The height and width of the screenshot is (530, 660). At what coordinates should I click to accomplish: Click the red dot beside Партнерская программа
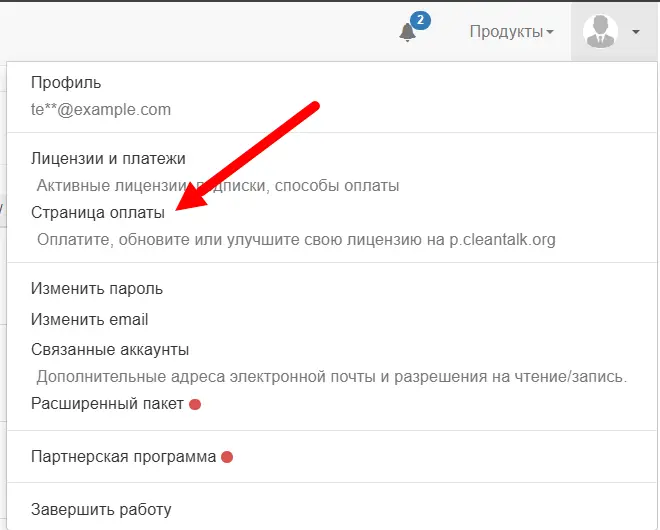227,457
